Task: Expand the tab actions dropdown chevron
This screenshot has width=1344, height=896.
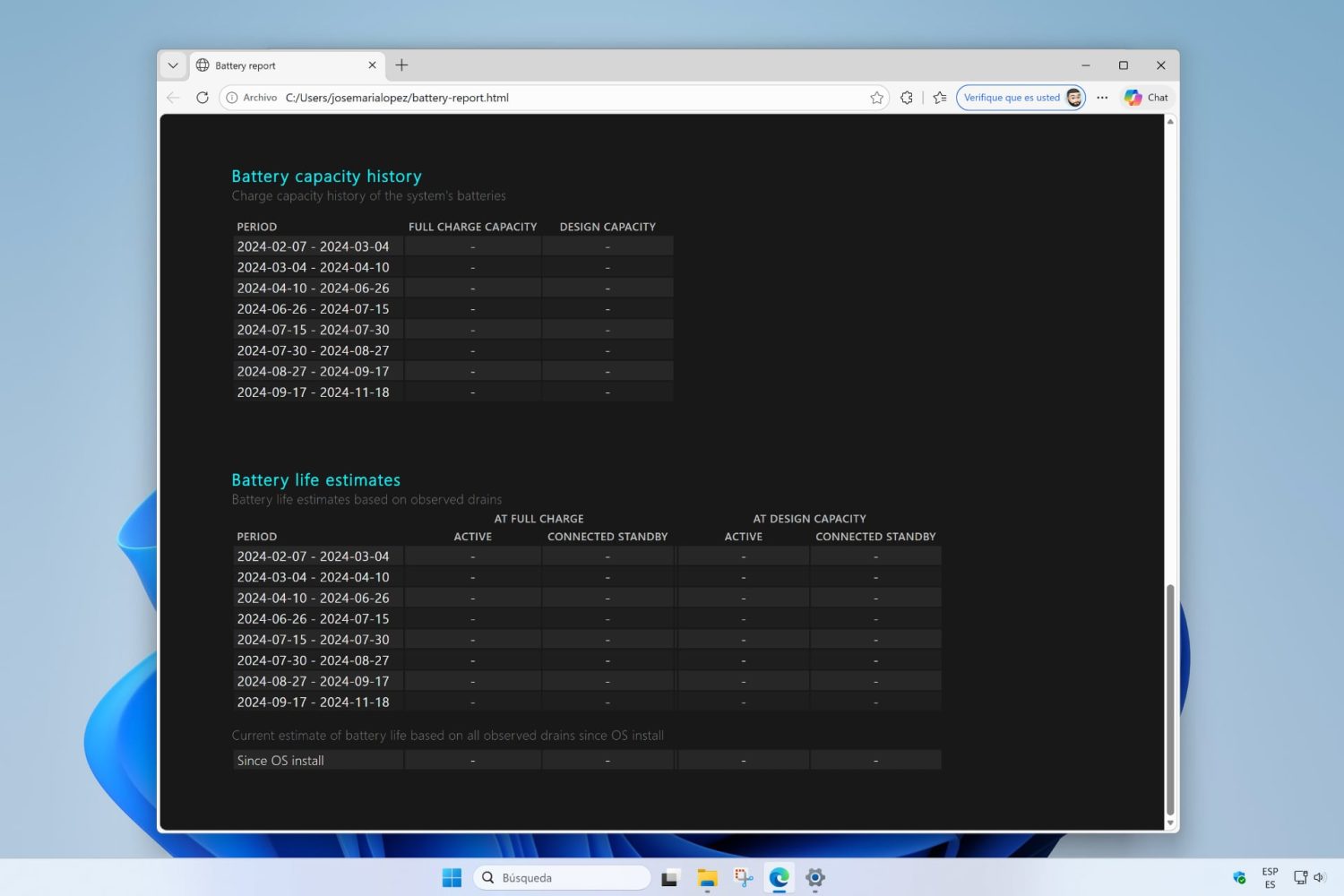Action: pyautogui.click(x=173, y=65)
